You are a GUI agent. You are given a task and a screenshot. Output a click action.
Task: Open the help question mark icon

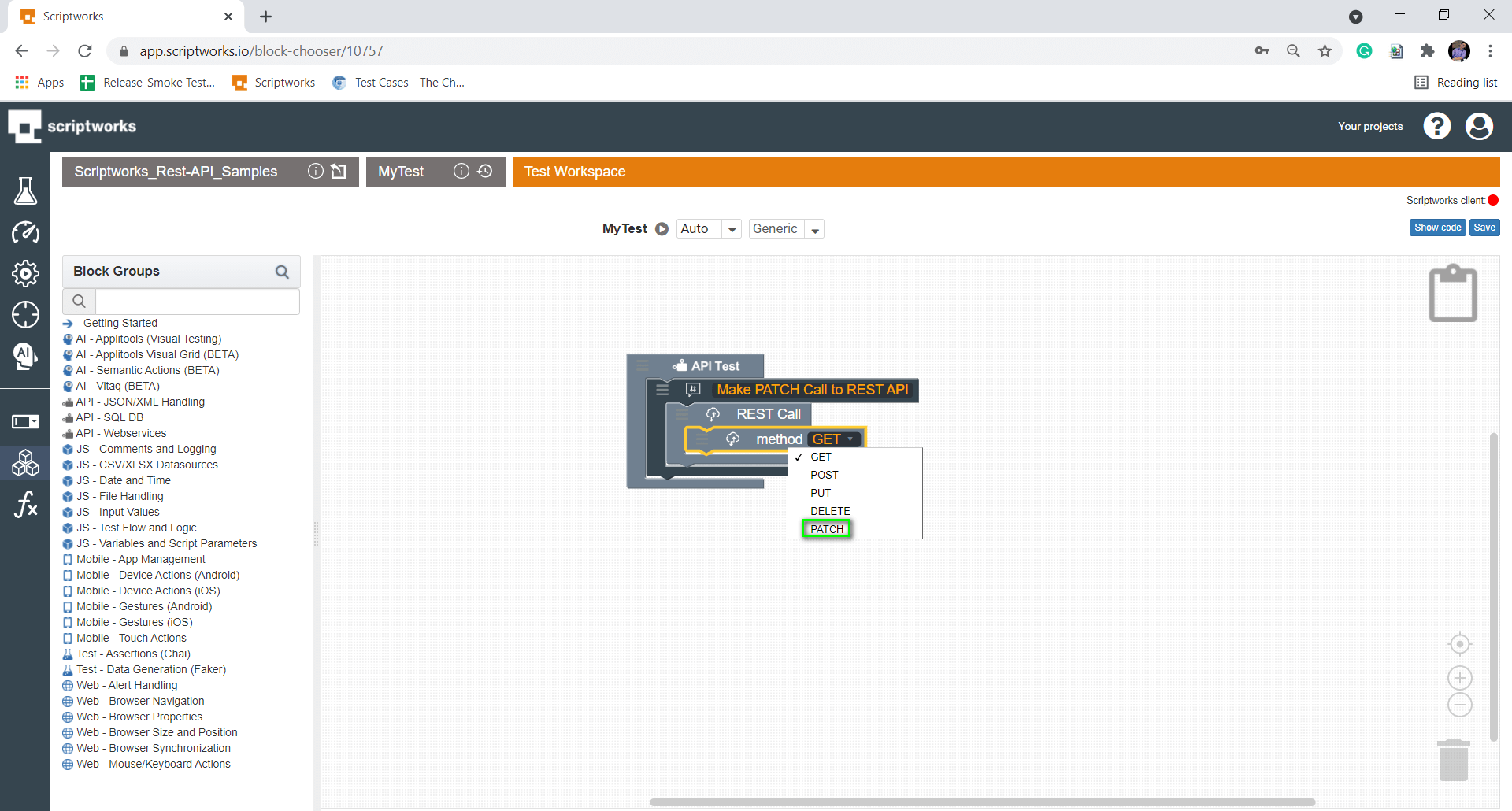[1437, 126]
